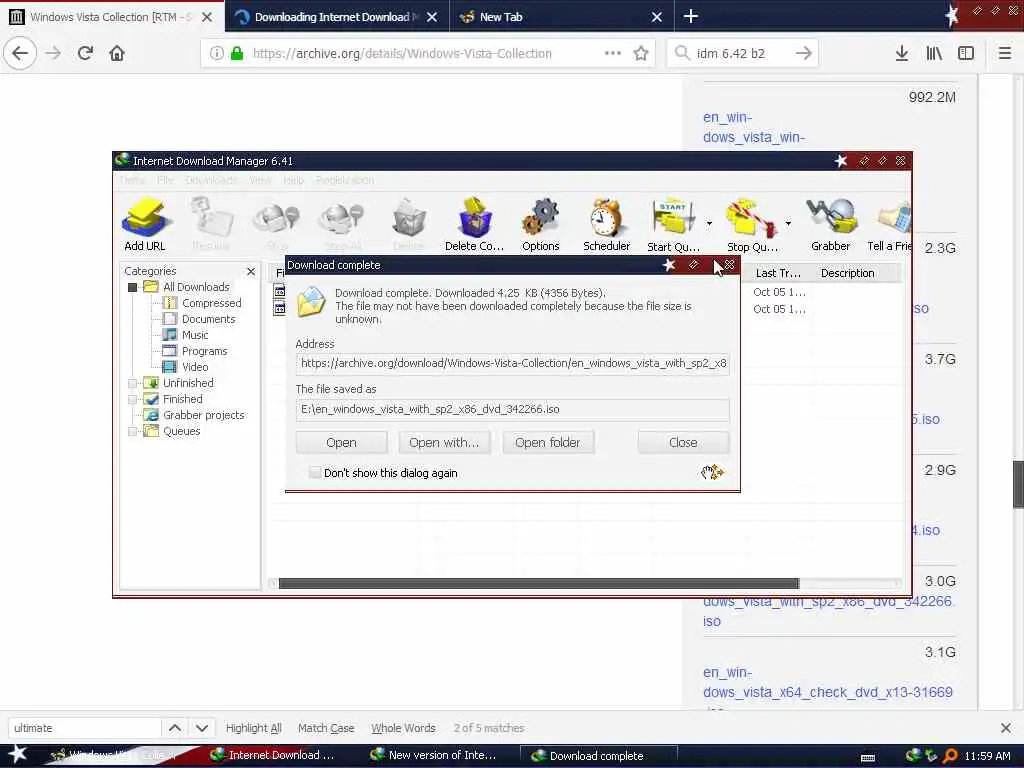Toggle Whole Words in find bar
Image resolution: width=1024 pixels, height=768 pixels.
tap(403, 728)
